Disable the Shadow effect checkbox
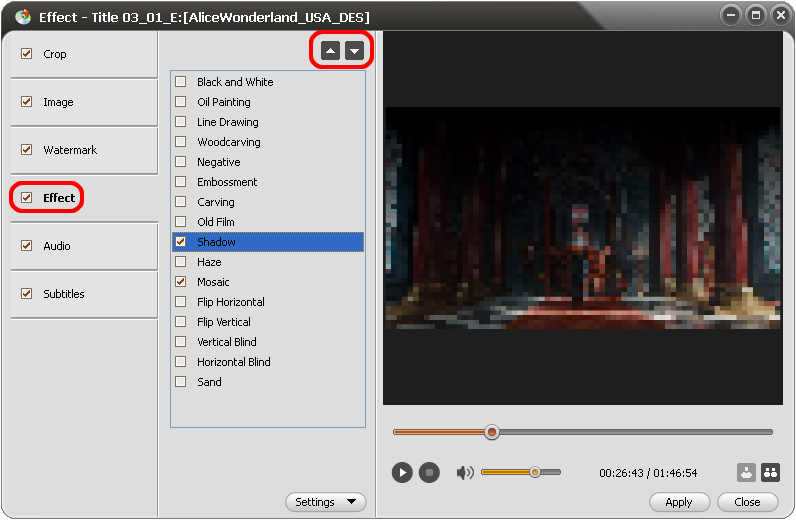Image resolution: width=796 pixels, height=520 pixels. [180, 242]
